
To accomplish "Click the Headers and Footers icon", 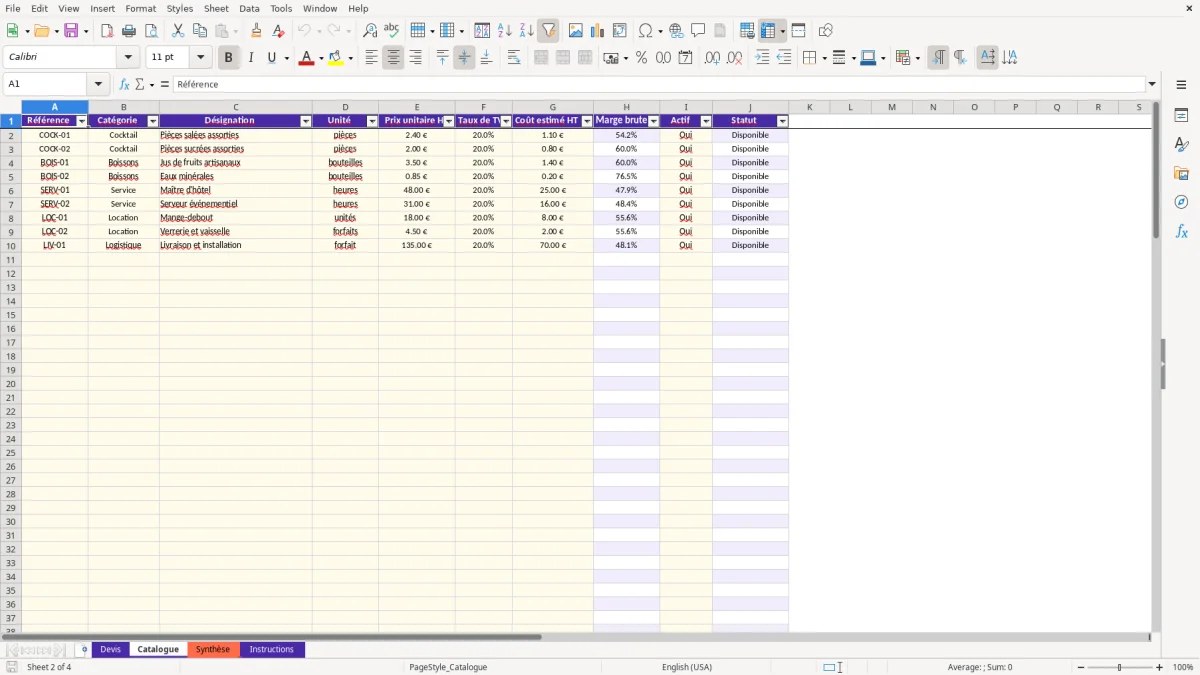I will (720, 31).
